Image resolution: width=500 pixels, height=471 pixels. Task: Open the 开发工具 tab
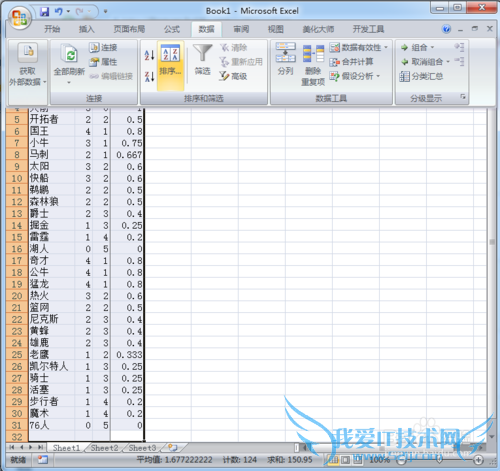pyautogui.click(x=368, y=29)
